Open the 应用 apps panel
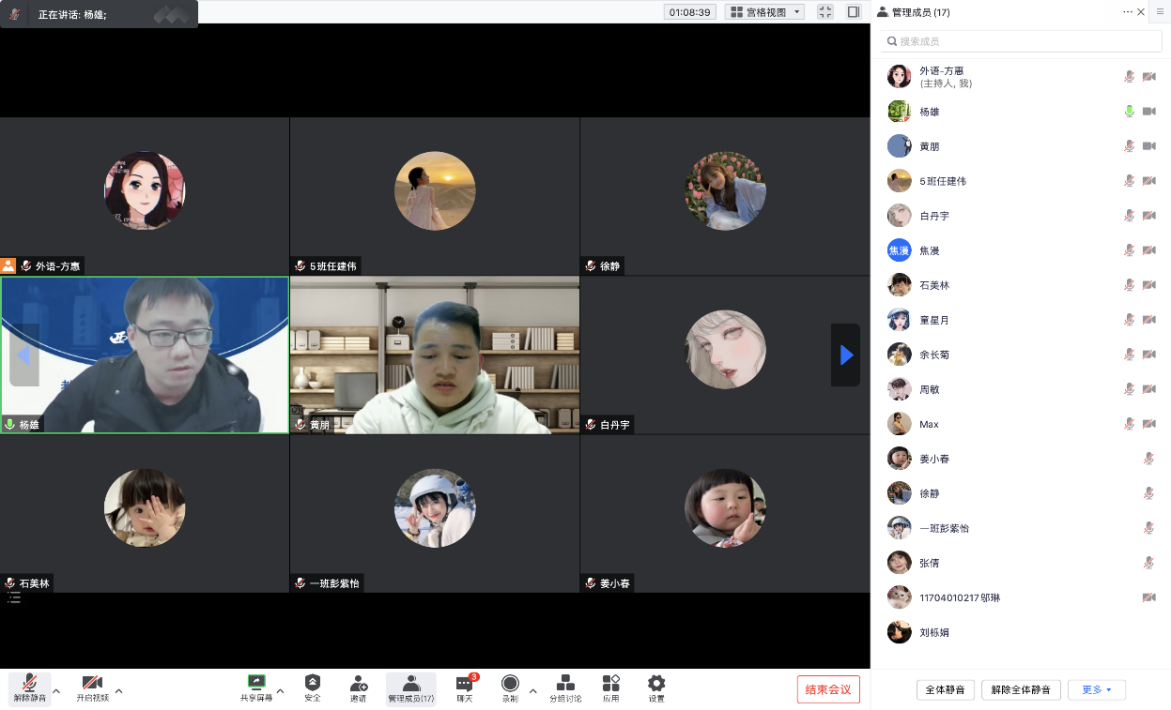1171x710 pixels. 611,684
